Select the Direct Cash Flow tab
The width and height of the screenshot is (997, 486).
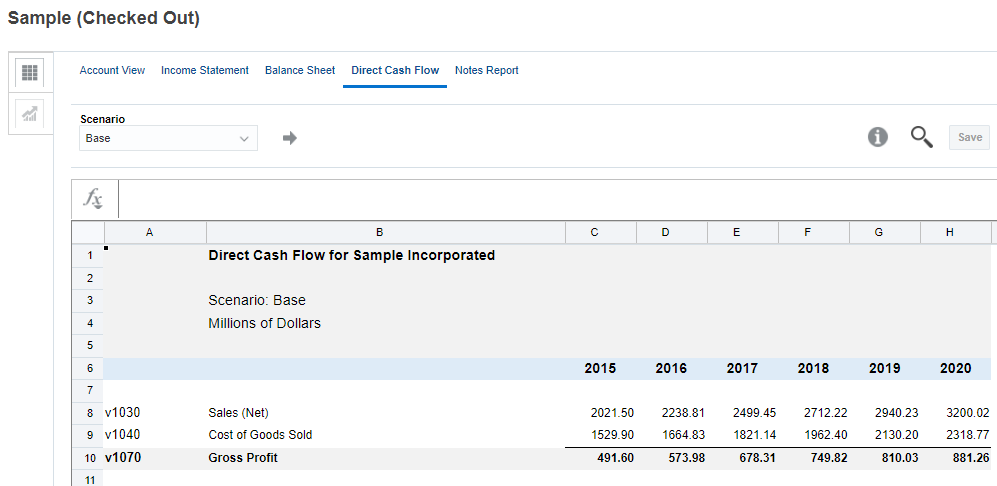coord(395,71)
